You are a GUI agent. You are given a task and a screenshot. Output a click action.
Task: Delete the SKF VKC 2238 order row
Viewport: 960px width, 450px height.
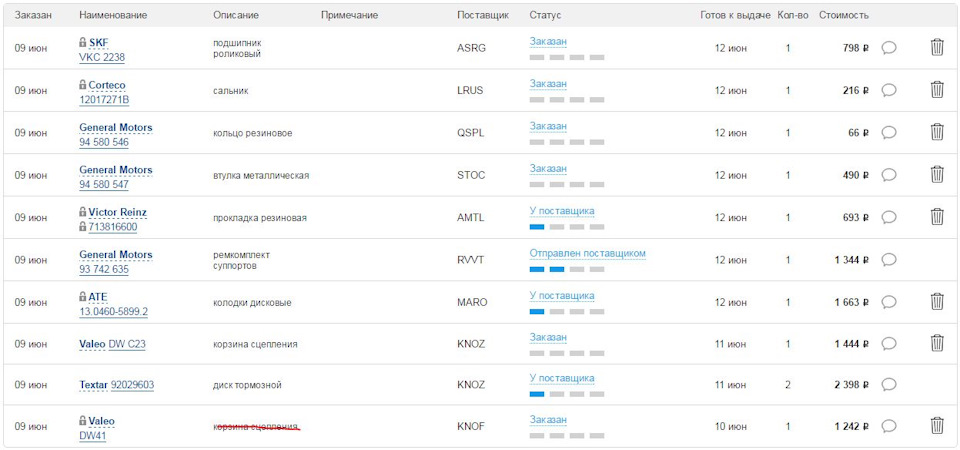[937, 47]
